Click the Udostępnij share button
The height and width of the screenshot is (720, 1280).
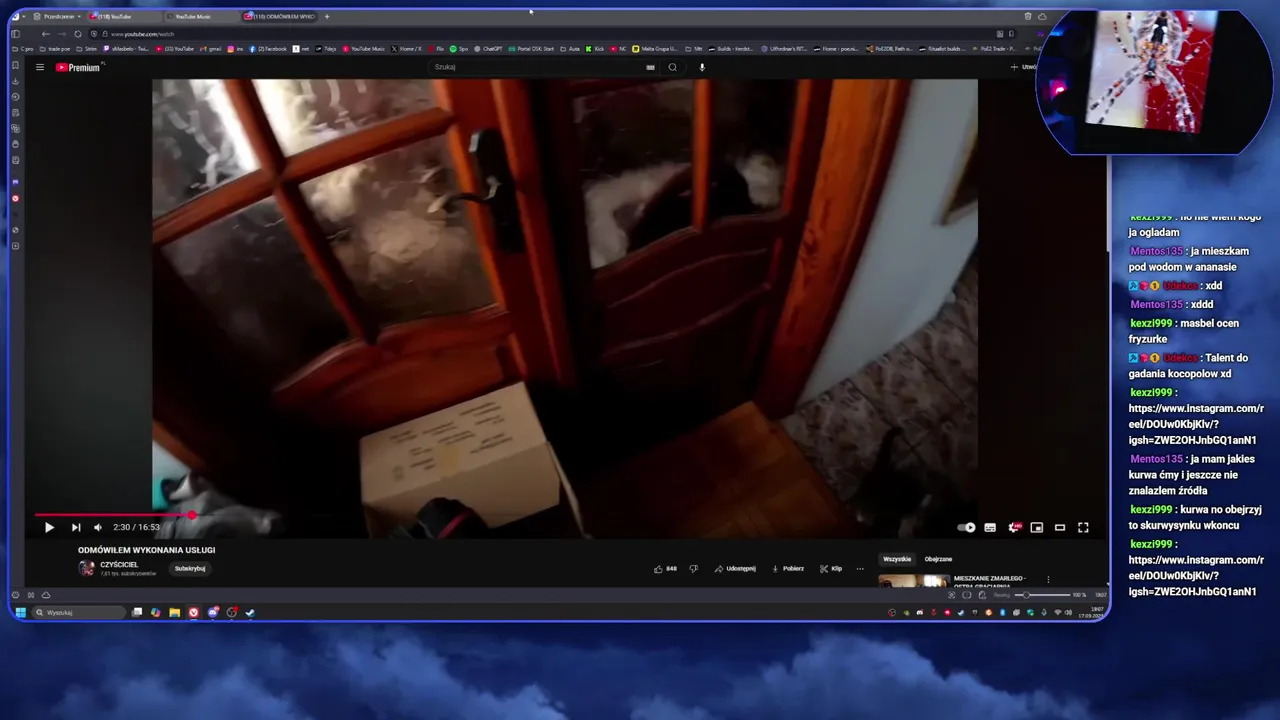pyautogui.click(x=735, y=568)
